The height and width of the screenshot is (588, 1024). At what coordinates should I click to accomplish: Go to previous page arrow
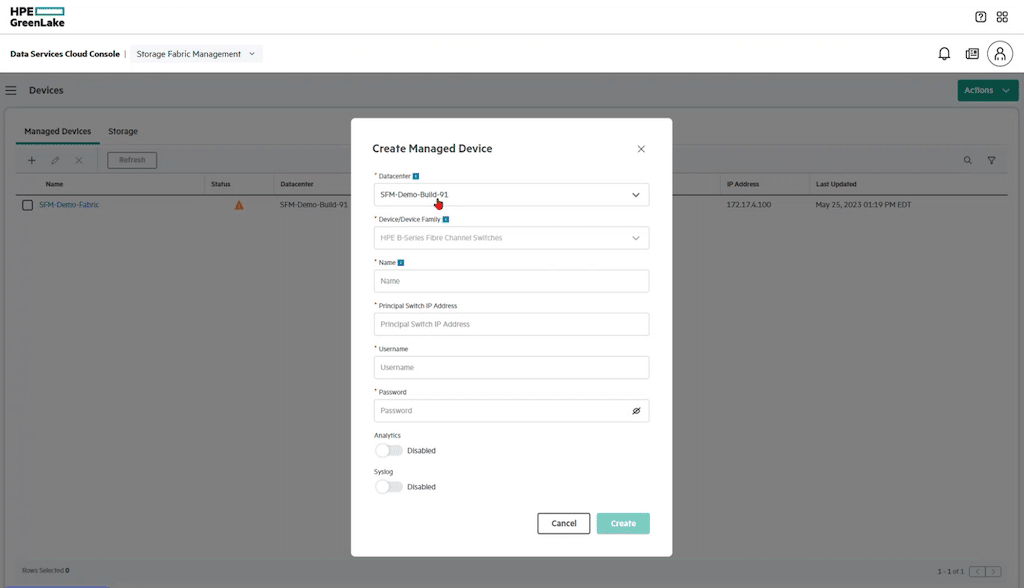978,572
